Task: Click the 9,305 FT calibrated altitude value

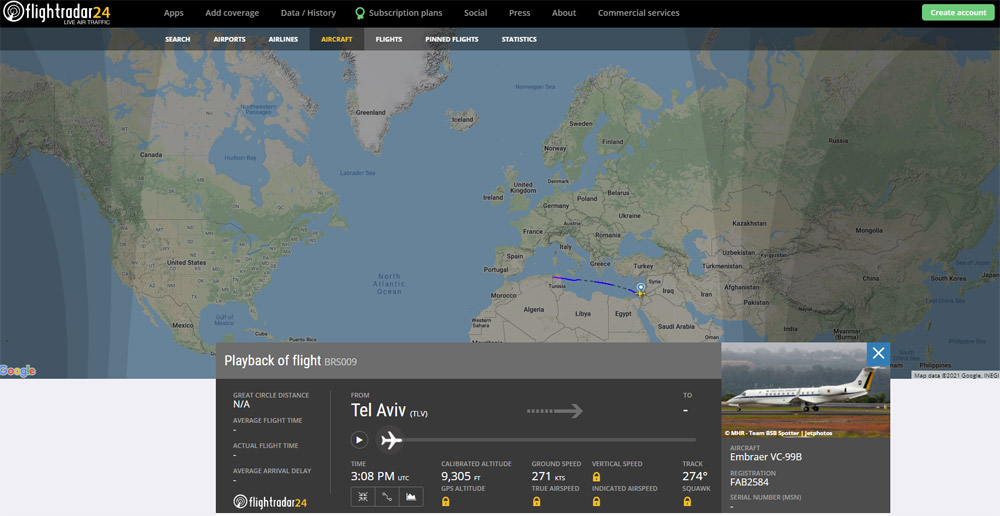Action: [460, 476]
